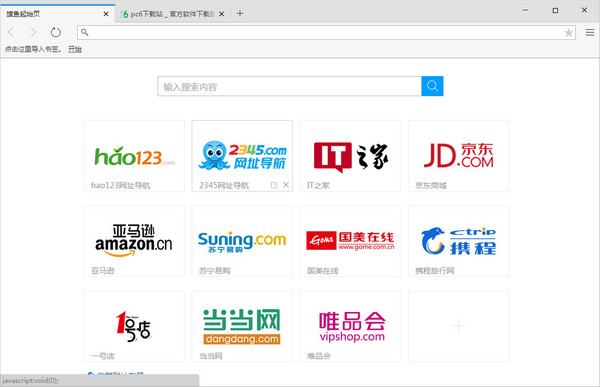Click the blue search magnifier button
Screen dimensions: 600x387
(x=432, y=86)
